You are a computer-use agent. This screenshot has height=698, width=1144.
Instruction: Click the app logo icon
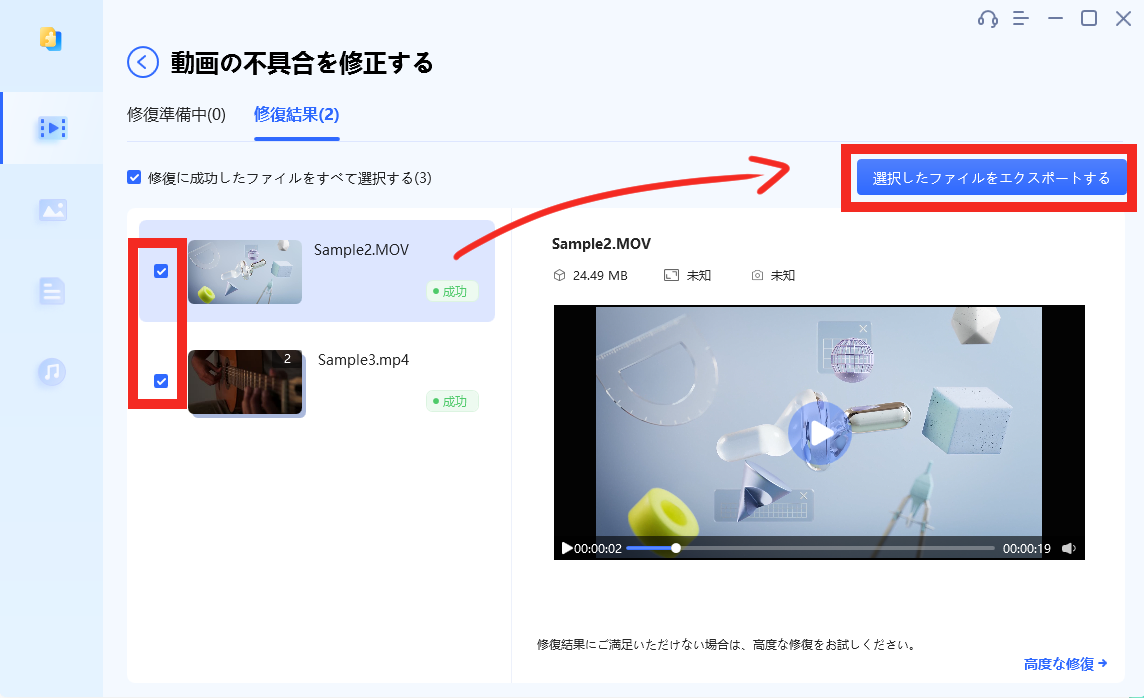(51, 39)
